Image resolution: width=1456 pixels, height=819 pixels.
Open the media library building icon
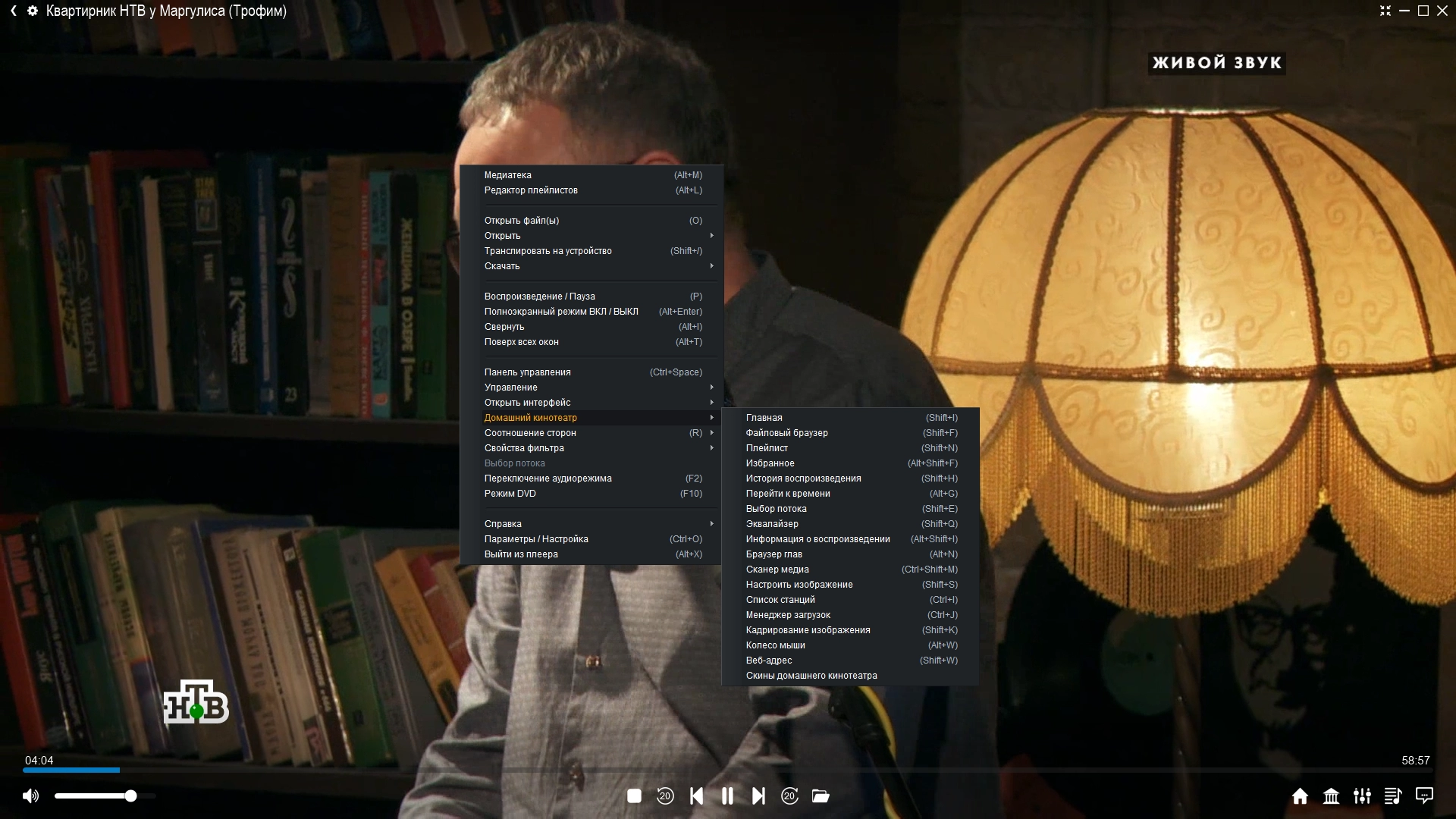tap(1331, 795)
